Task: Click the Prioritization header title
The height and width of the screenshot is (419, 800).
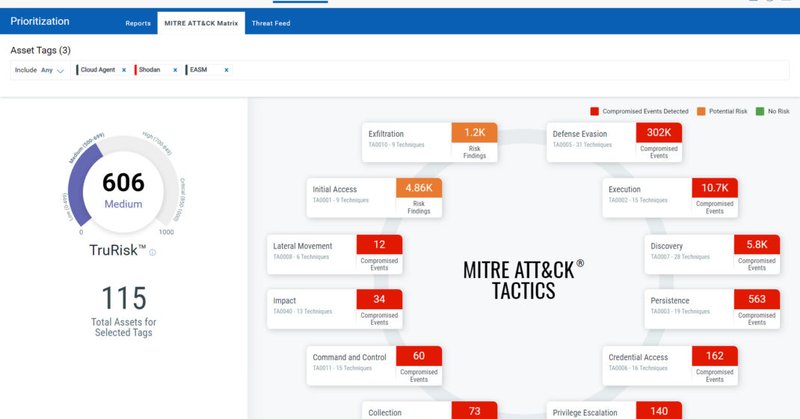Action: tap(40, 21)
